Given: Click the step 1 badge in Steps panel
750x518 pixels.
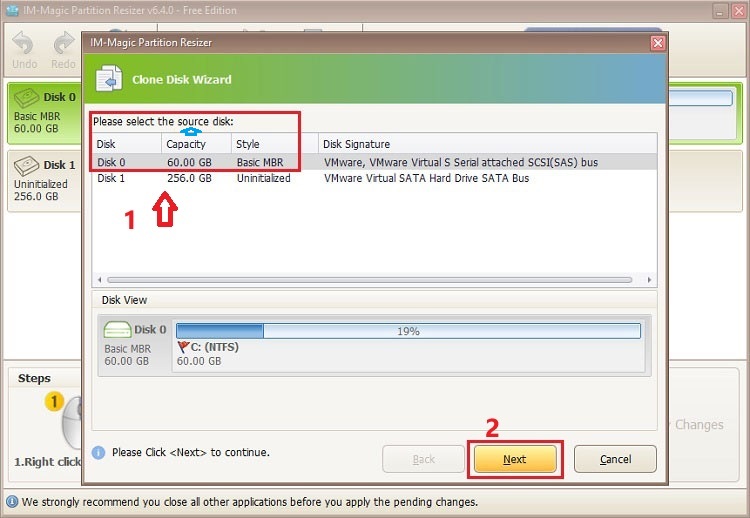Looking at the screenshot, I should pyautogui.click(x=54, y=401).
